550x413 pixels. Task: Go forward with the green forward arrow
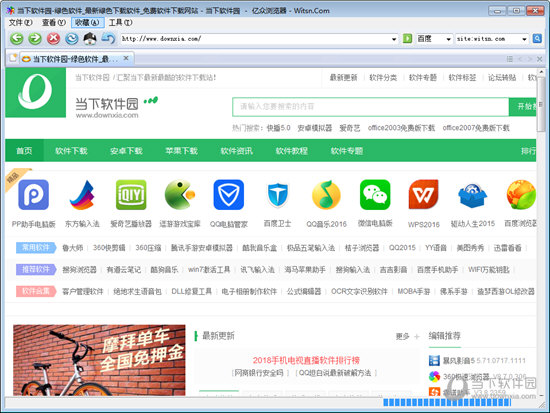[x=35, y=39]
